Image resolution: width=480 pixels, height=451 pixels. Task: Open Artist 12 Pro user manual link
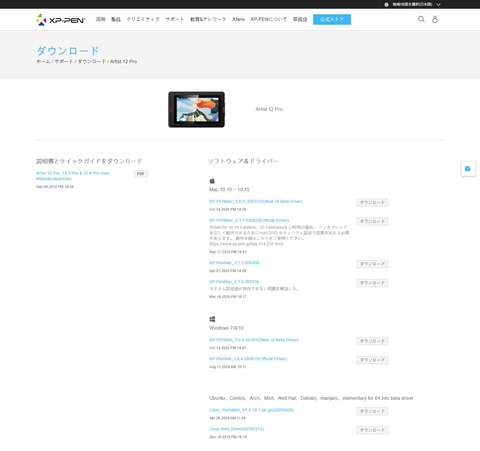[73, 176]
